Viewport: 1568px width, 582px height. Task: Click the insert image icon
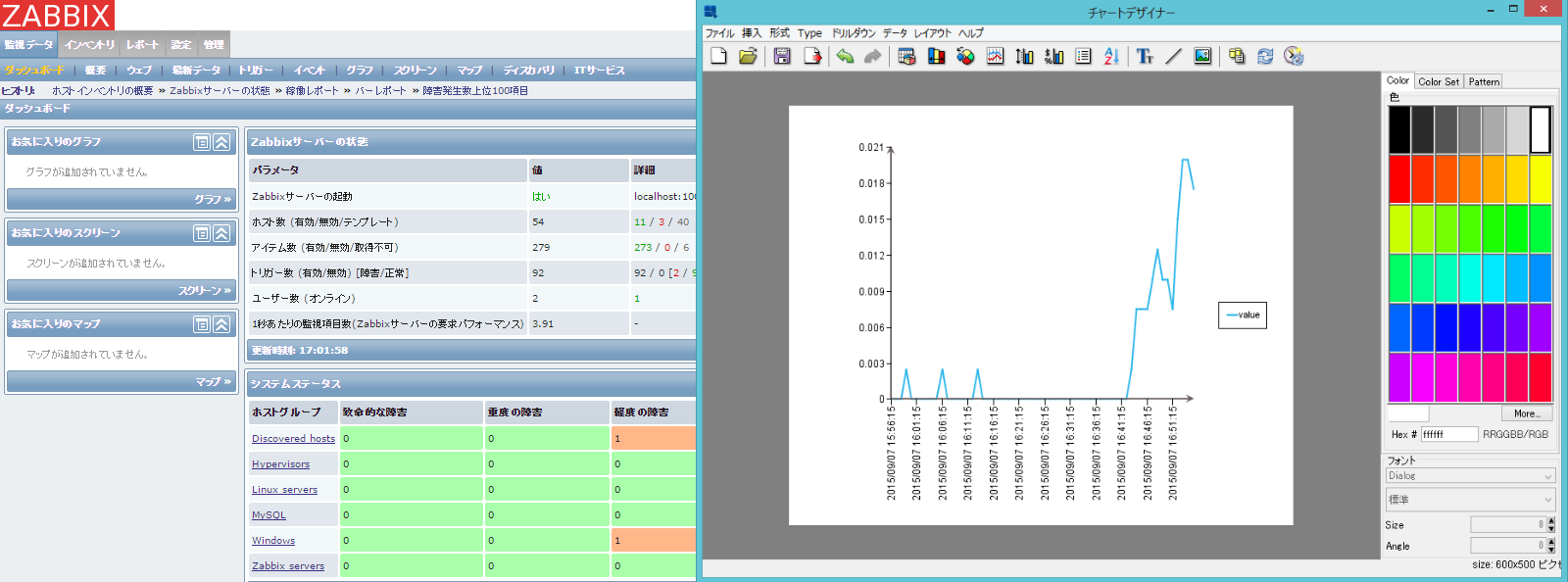pos(1202,56)
